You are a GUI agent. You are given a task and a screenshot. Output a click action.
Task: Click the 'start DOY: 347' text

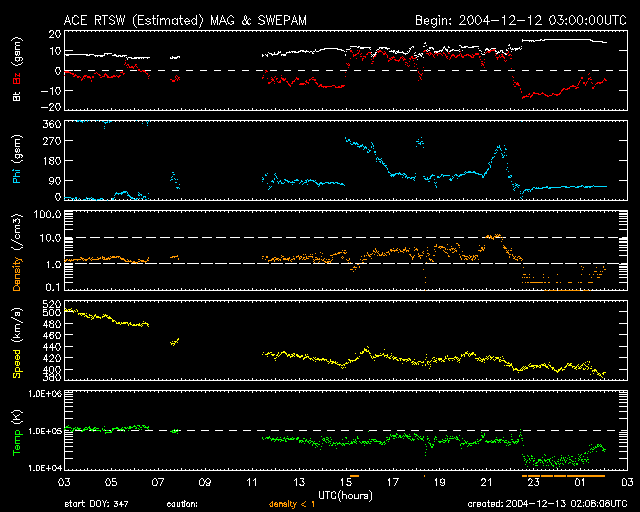pyautogui.click(x=96, y=504)
